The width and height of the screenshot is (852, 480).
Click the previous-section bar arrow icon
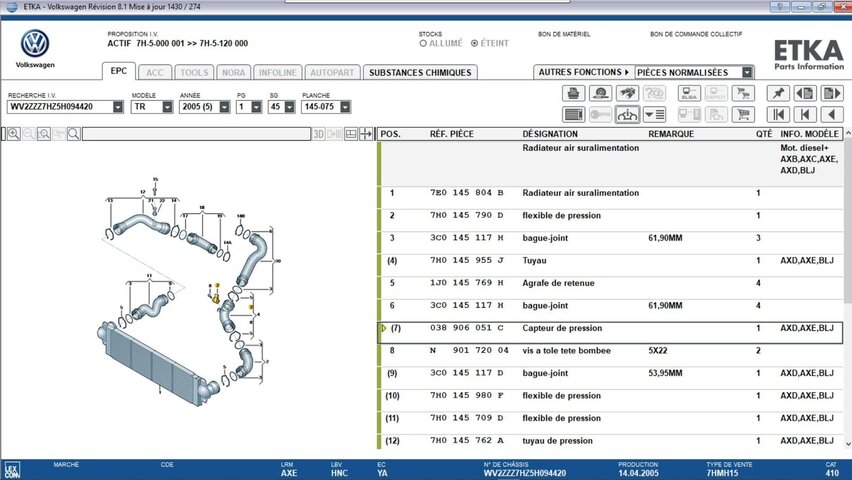(x=805, y=115)
